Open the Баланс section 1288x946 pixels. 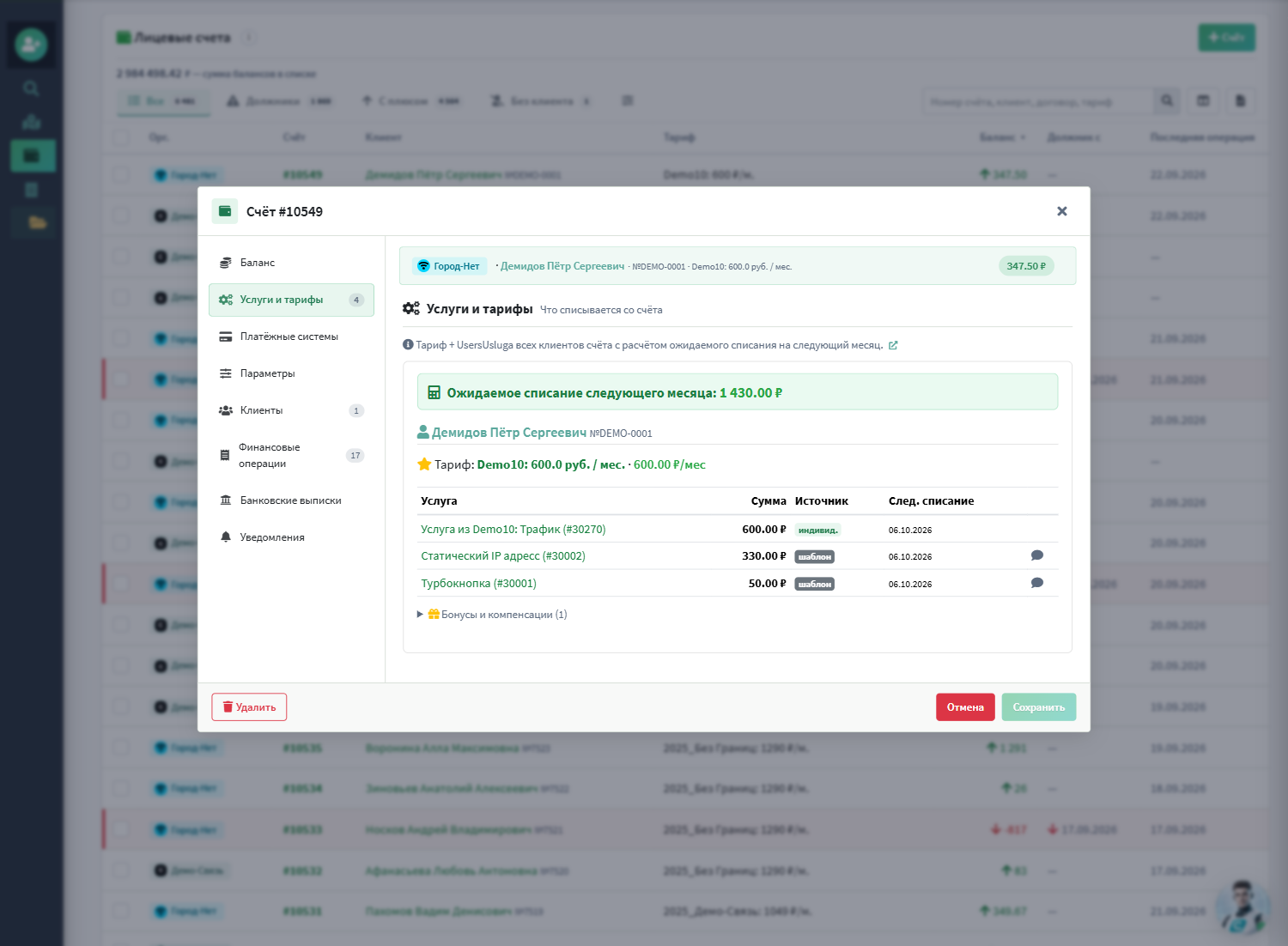click(291, 263)
